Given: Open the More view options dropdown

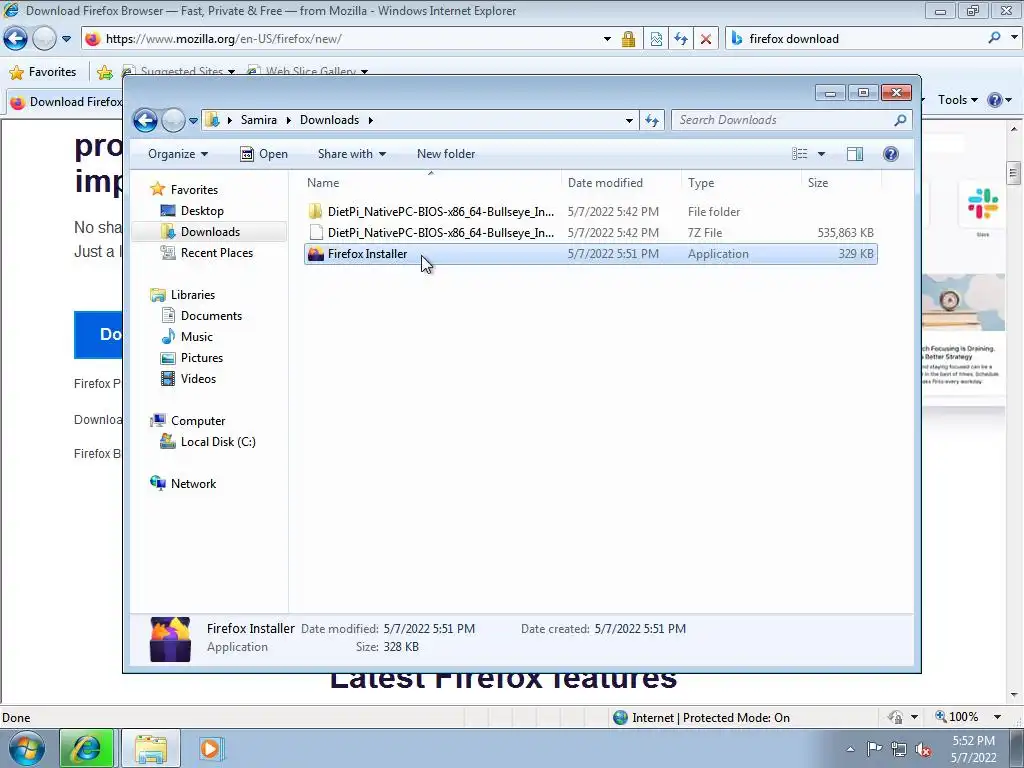Looking at the screenshot, I should (x=822, y=154).
